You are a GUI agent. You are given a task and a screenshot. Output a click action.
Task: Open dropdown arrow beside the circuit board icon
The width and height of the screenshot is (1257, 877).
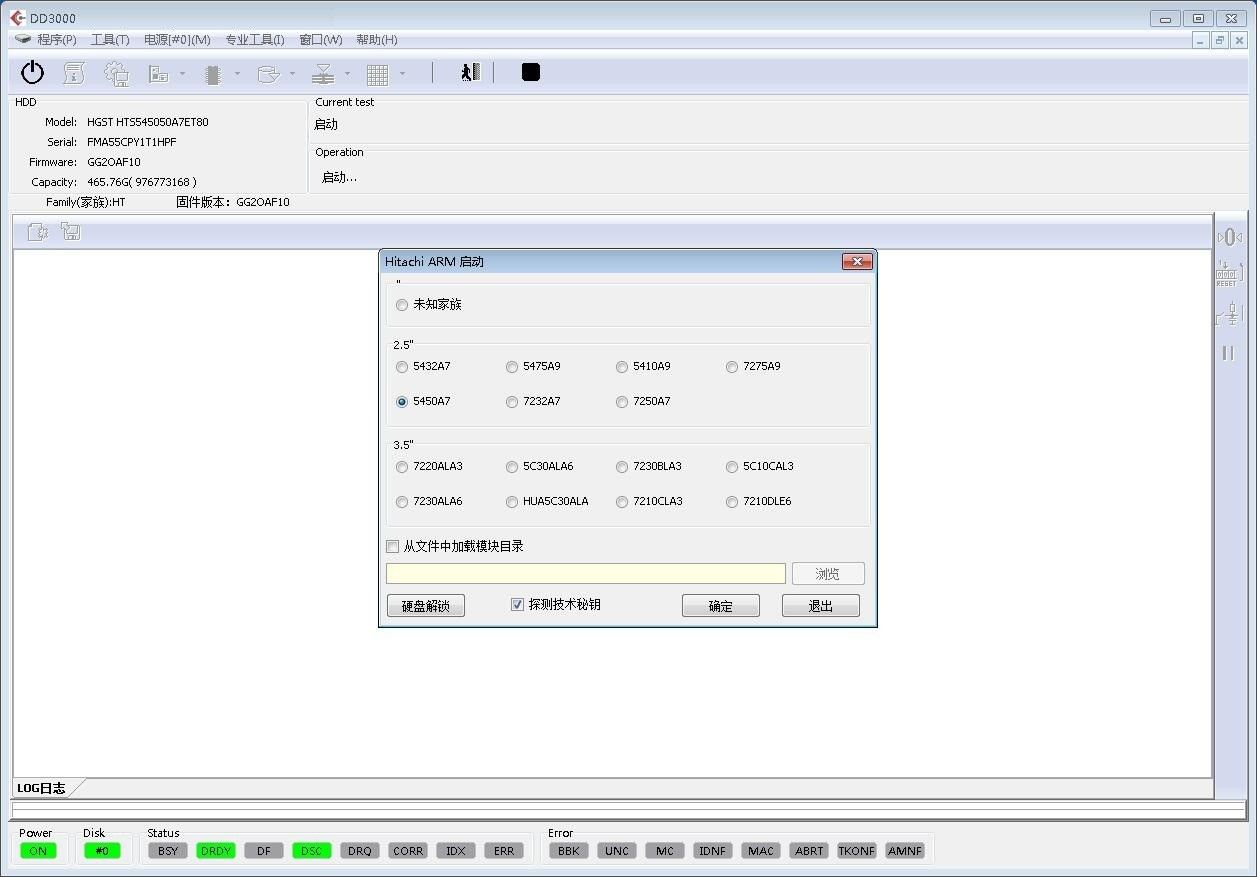182,73
